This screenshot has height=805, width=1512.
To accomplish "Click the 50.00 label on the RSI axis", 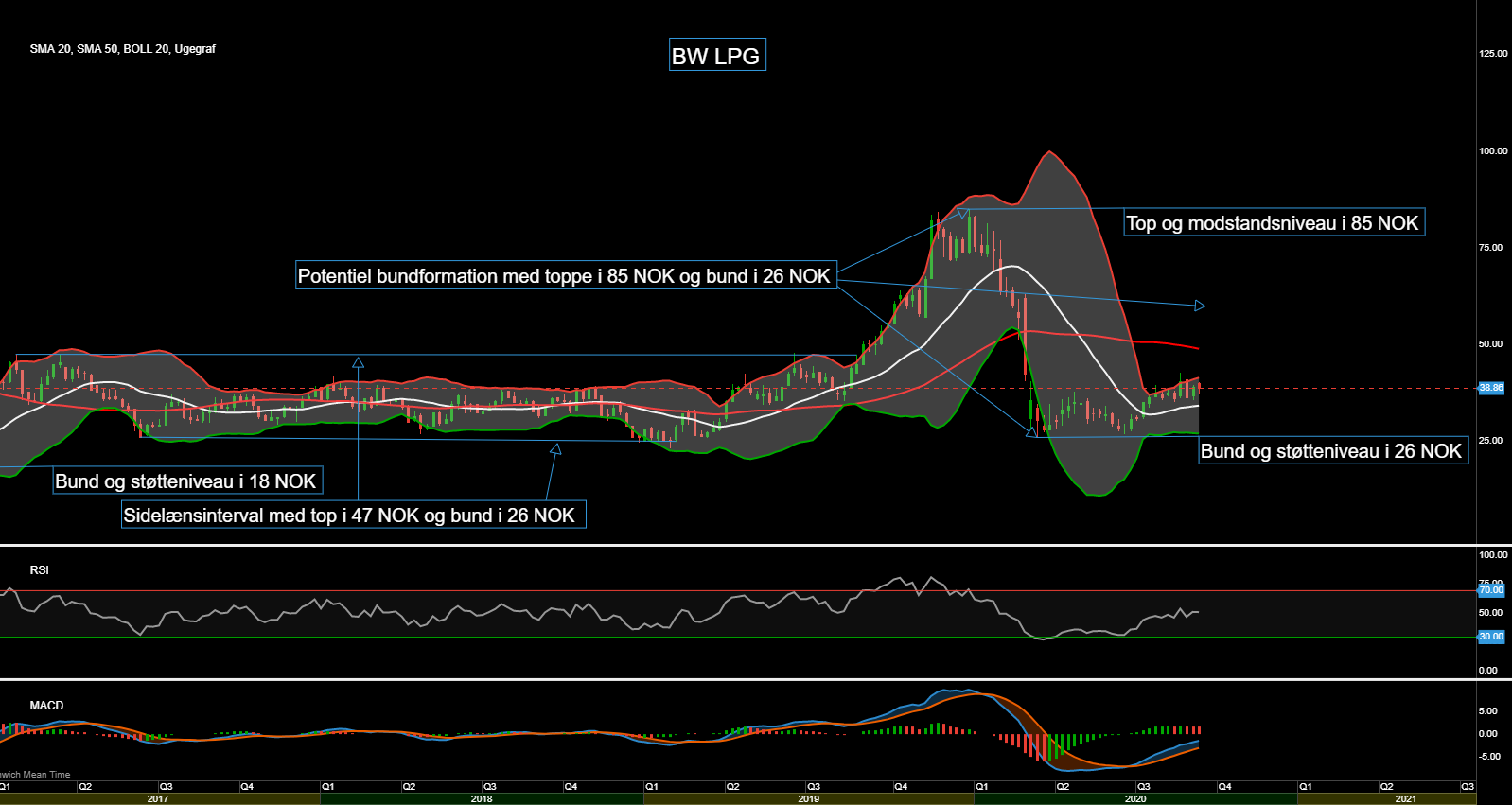I will (x=1490, y=613).
